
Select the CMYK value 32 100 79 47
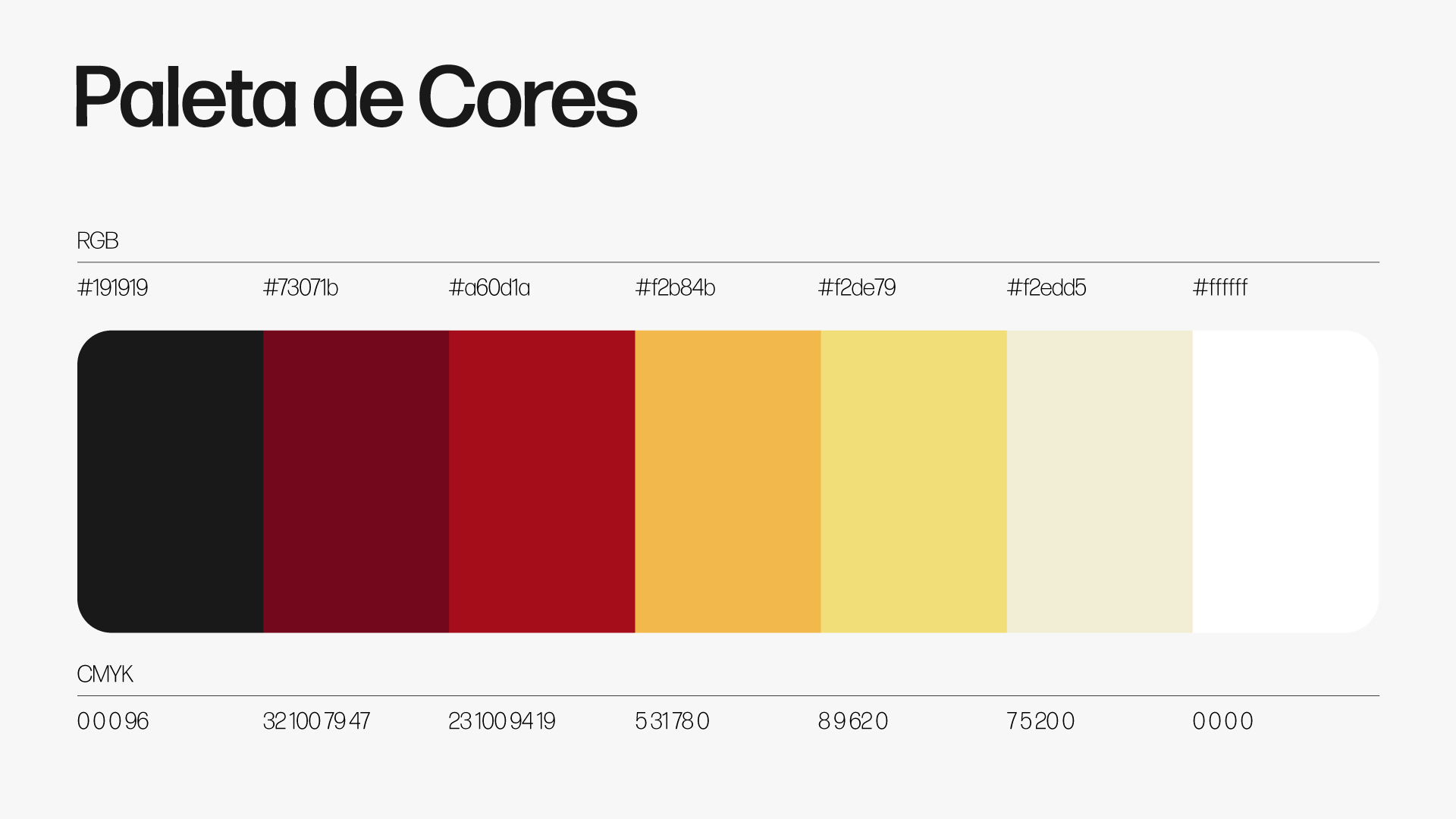click(316, 720)
